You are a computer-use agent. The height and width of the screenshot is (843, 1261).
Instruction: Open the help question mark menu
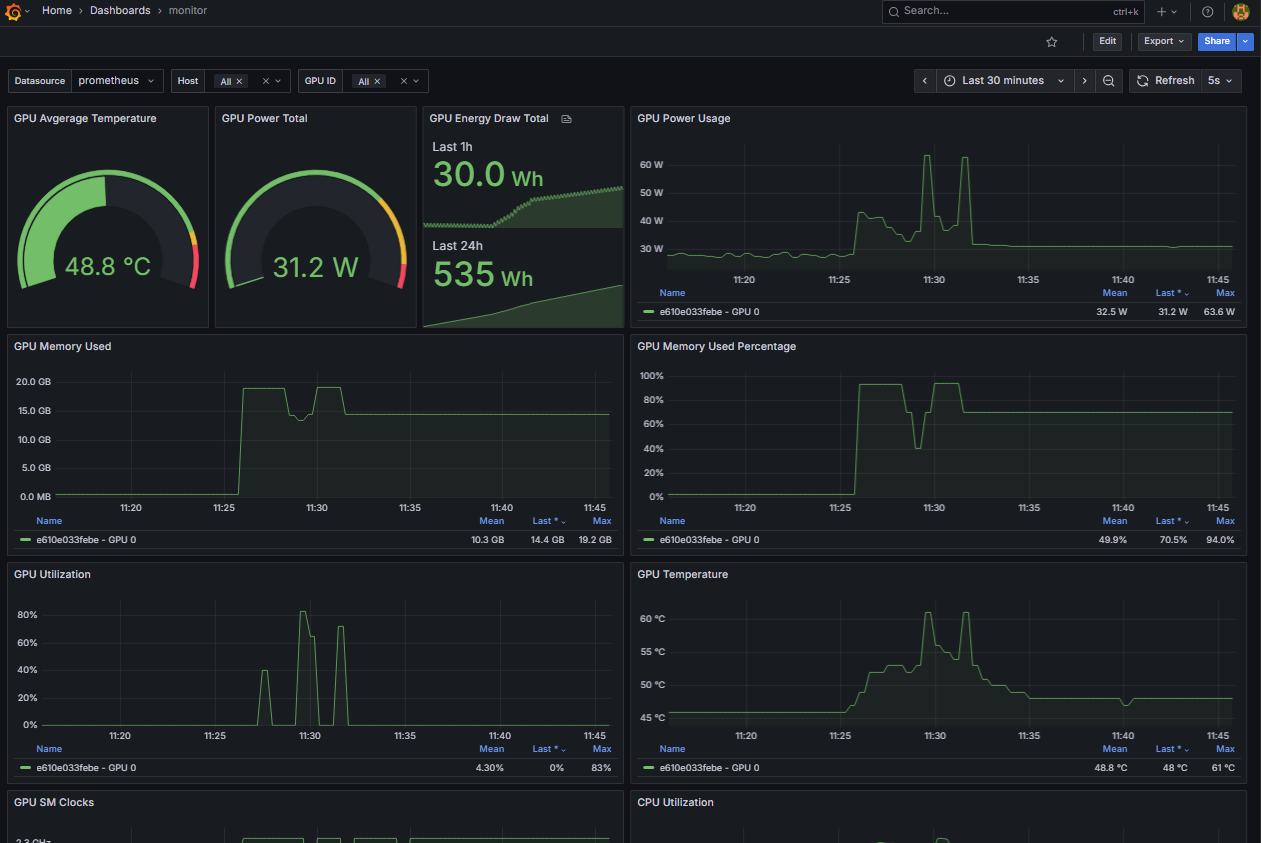pos(1207,12)
